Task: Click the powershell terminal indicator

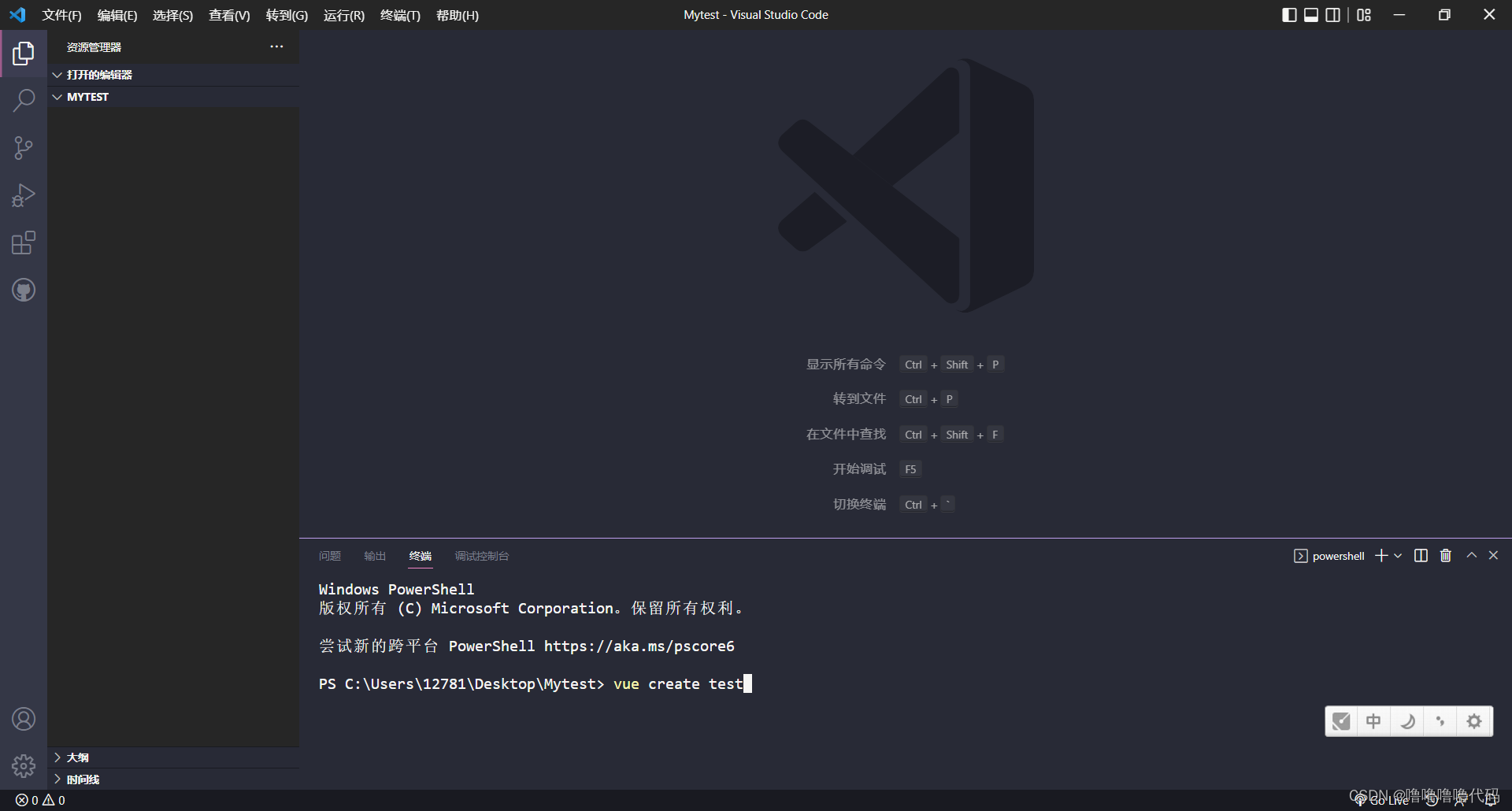Action: pyautogui.click(x=1329, y=556)
